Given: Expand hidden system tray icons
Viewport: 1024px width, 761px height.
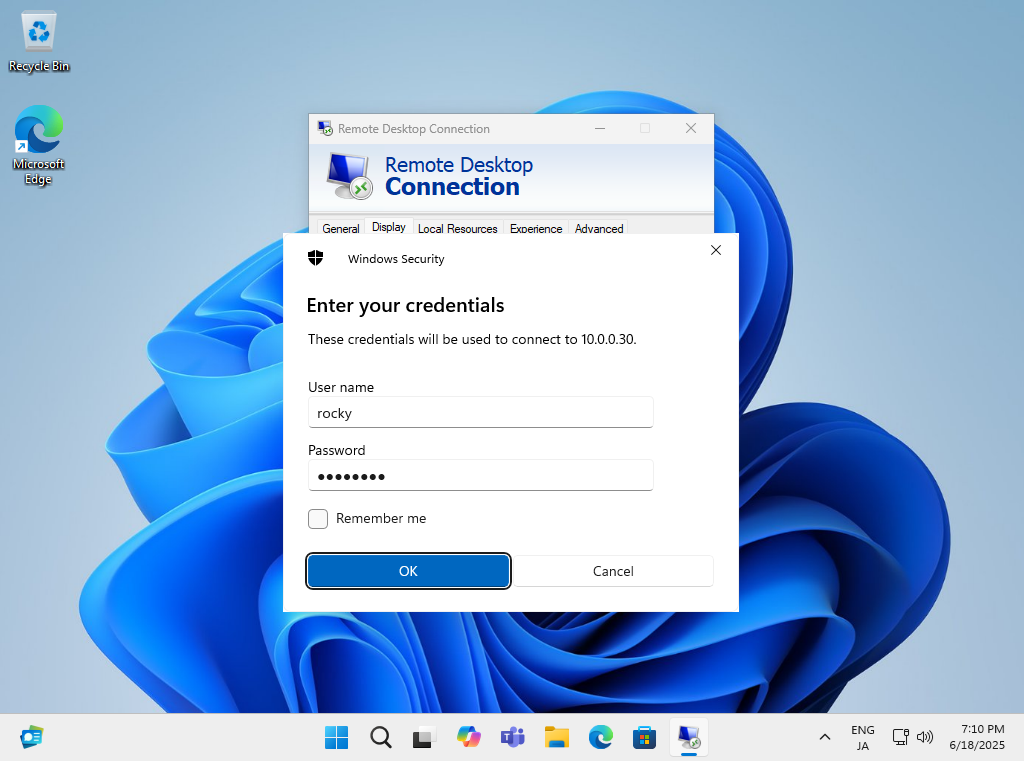Looking at the screenshot, I should pyautogui.click(x=824, y=737).
